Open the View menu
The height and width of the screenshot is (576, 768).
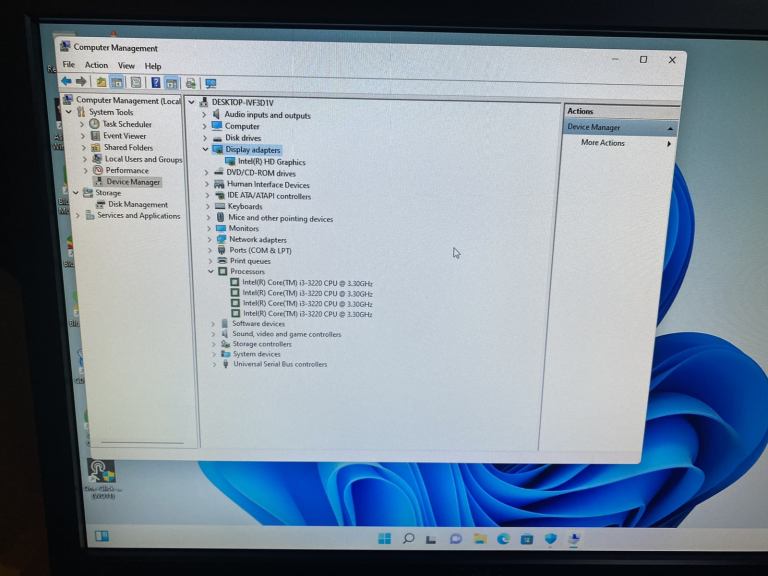(126, 66)
